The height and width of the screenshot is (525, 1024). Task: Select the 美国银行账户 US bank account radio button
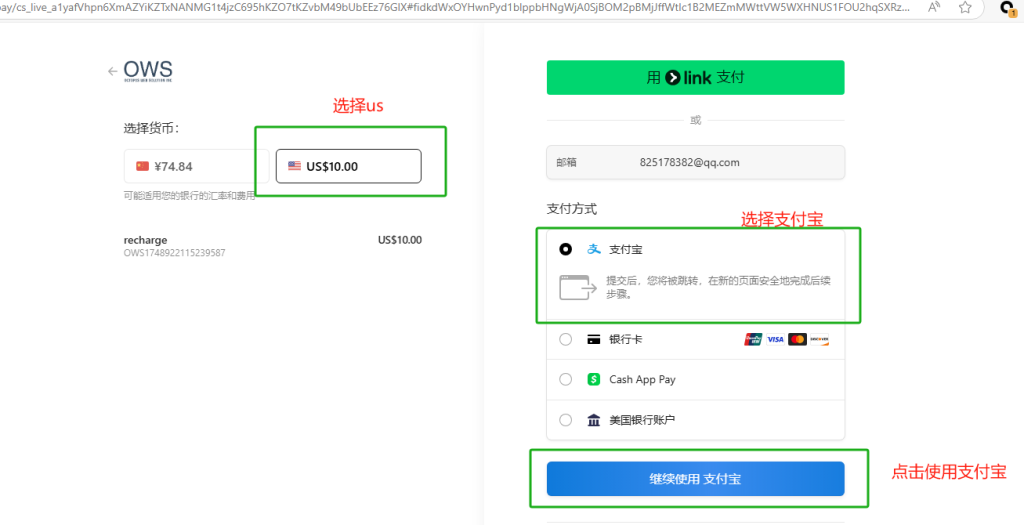[x=566, y=420]
